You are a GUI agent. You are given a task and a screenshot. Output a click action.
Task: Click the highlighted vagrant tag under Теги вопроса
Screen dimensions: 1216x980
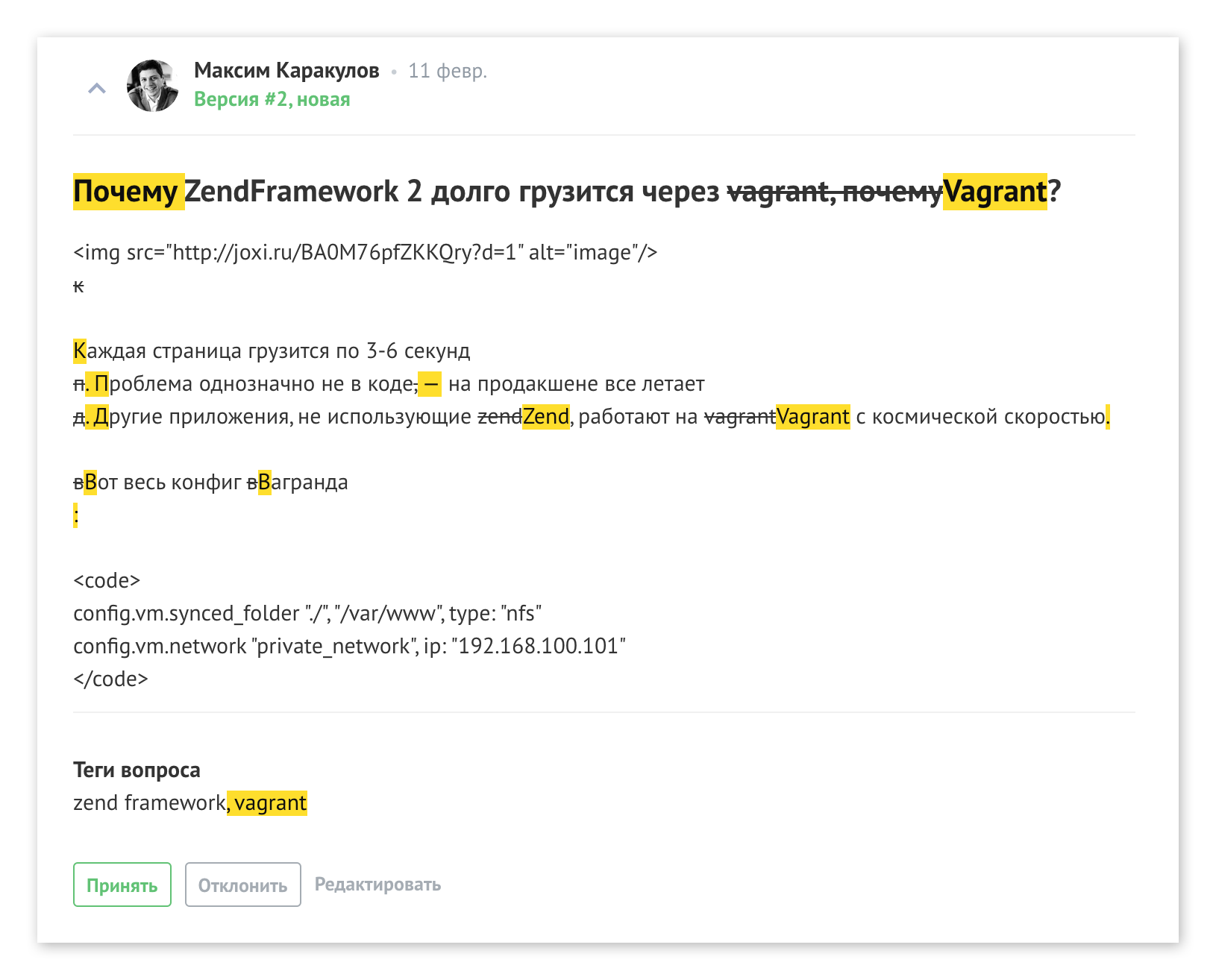pyautogui.click(x=270, y=802)
